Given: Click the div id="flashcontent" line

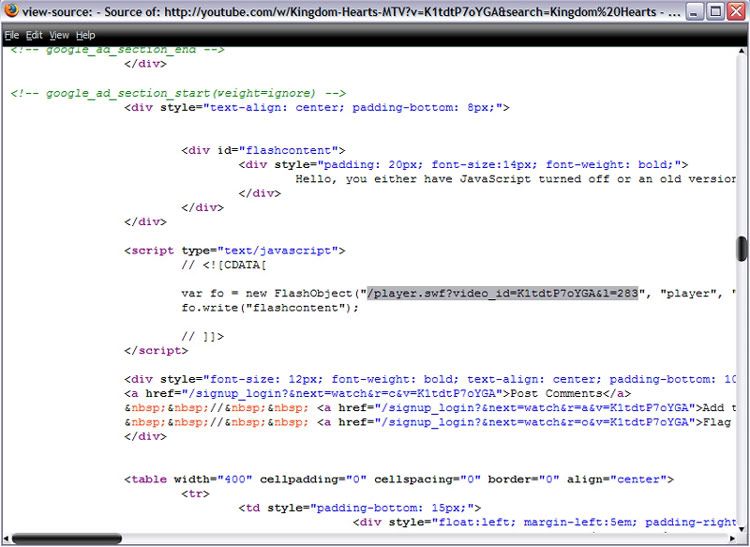Looking at the screenshot, I should click(x=263, y=151).
